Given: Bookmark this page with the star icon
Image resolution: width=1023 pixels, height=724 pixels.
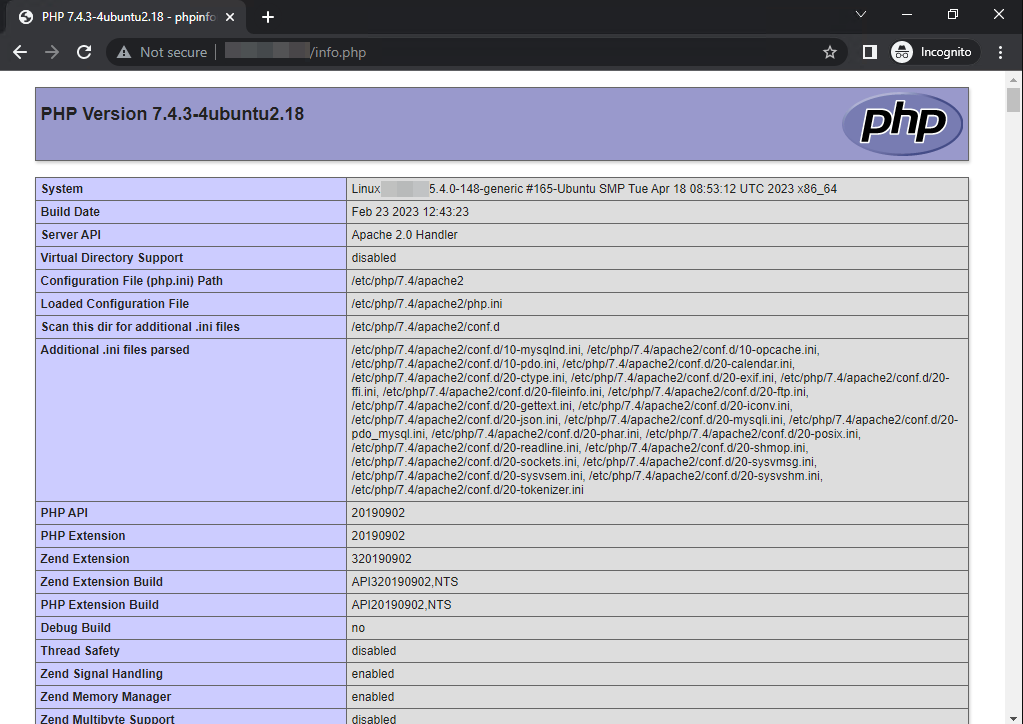Looking at the screenshot, I should point(829,52).
